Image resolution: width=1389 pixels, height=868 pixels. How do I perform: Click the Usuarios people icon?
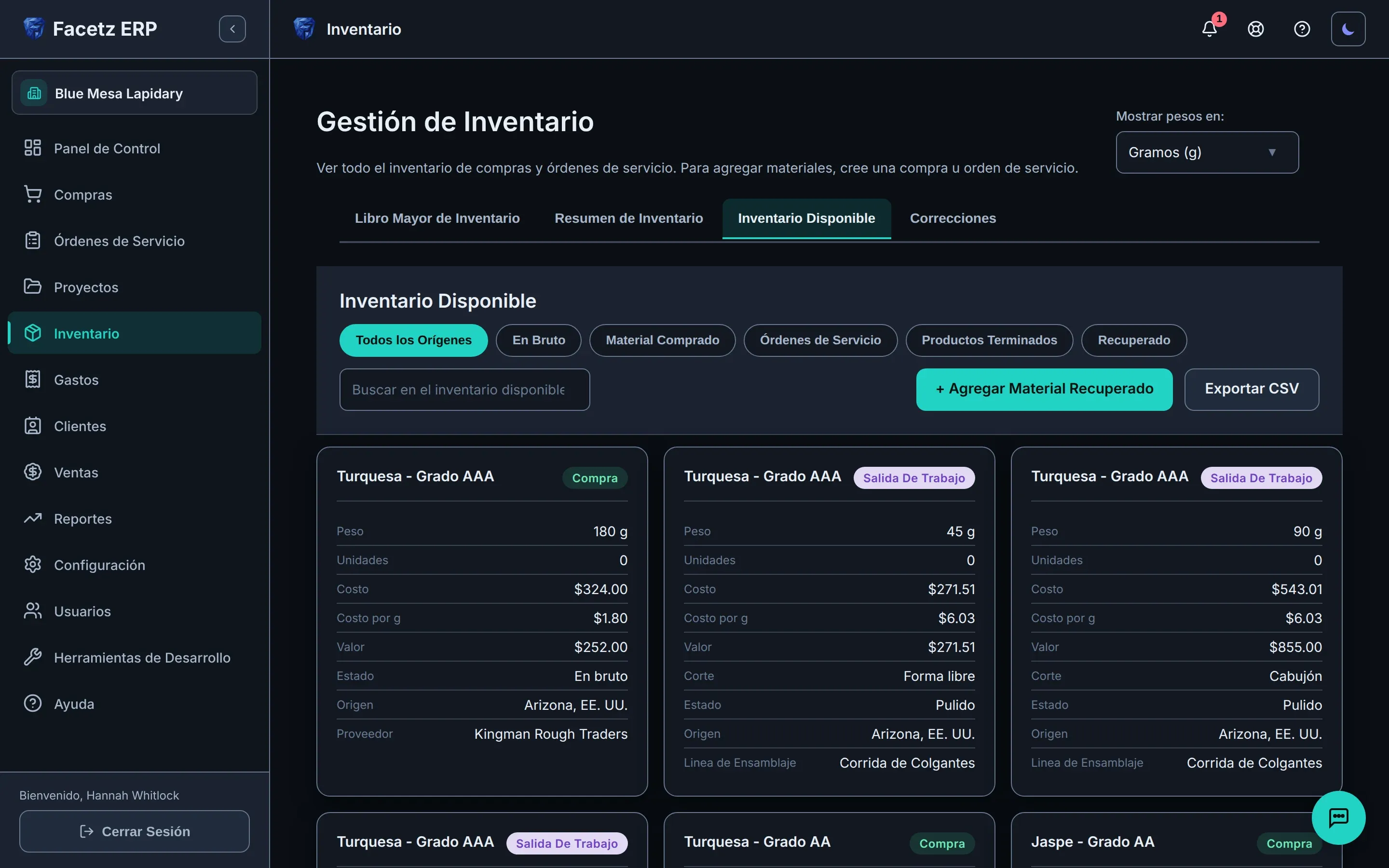click(33, 611)
